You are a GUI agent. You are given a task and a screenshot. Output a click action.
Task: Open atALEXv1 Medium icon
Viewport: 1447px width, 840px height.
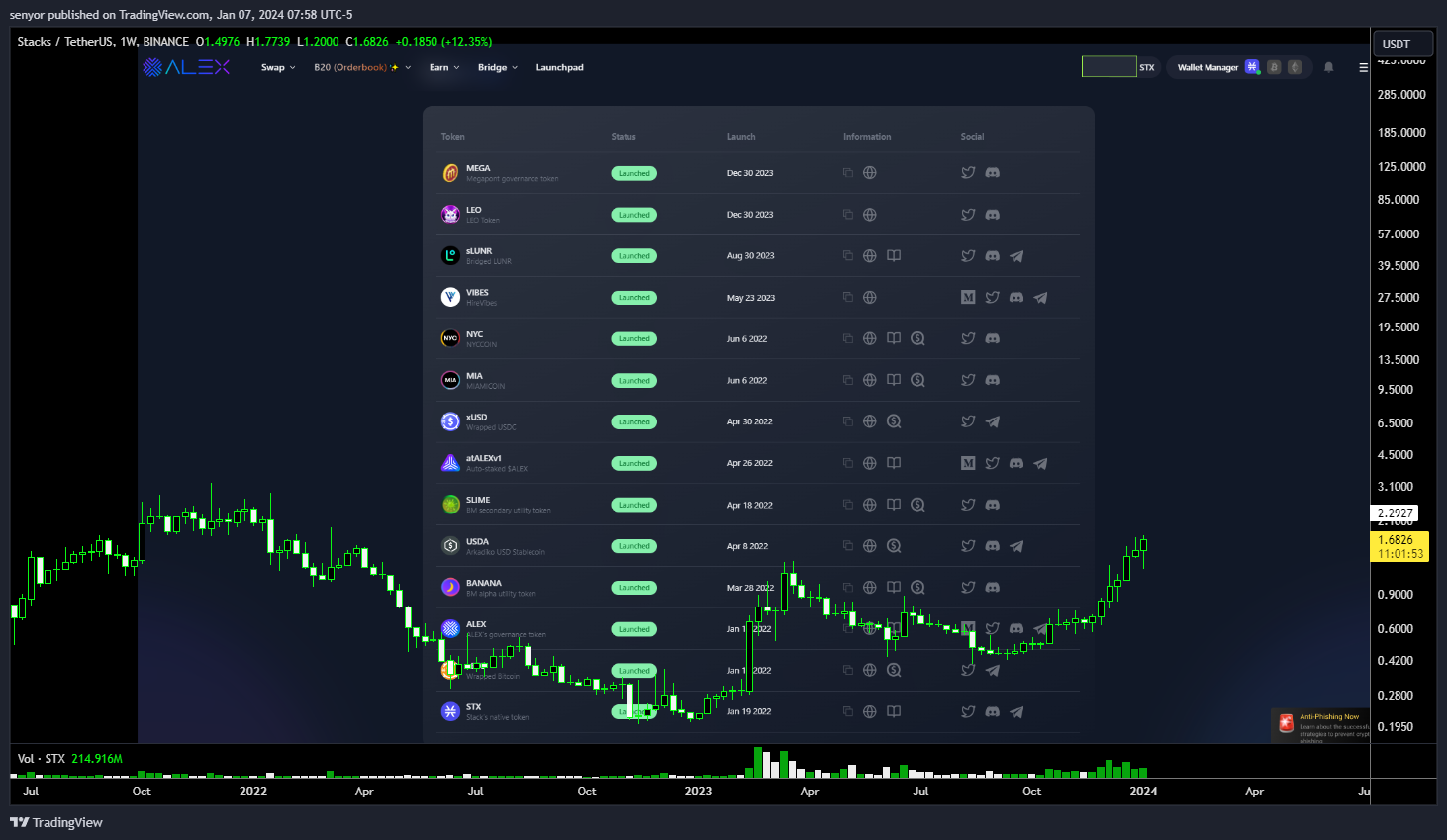pyautogui.click(x=968, y=463)
